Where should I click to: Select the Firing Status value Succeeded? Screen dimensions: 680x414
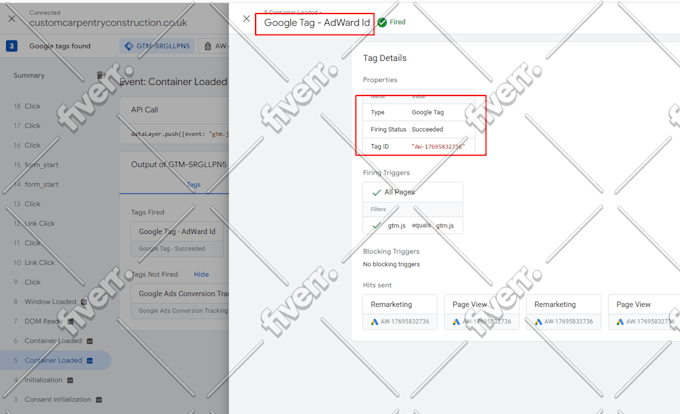[427, 129]
